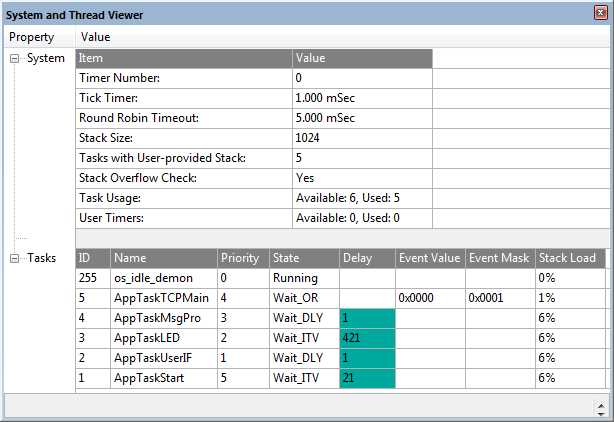The width and height of the screenshot is (614, 422).
Task: Click the 'Wait_OR' state cell
Action: coord(304,298)
